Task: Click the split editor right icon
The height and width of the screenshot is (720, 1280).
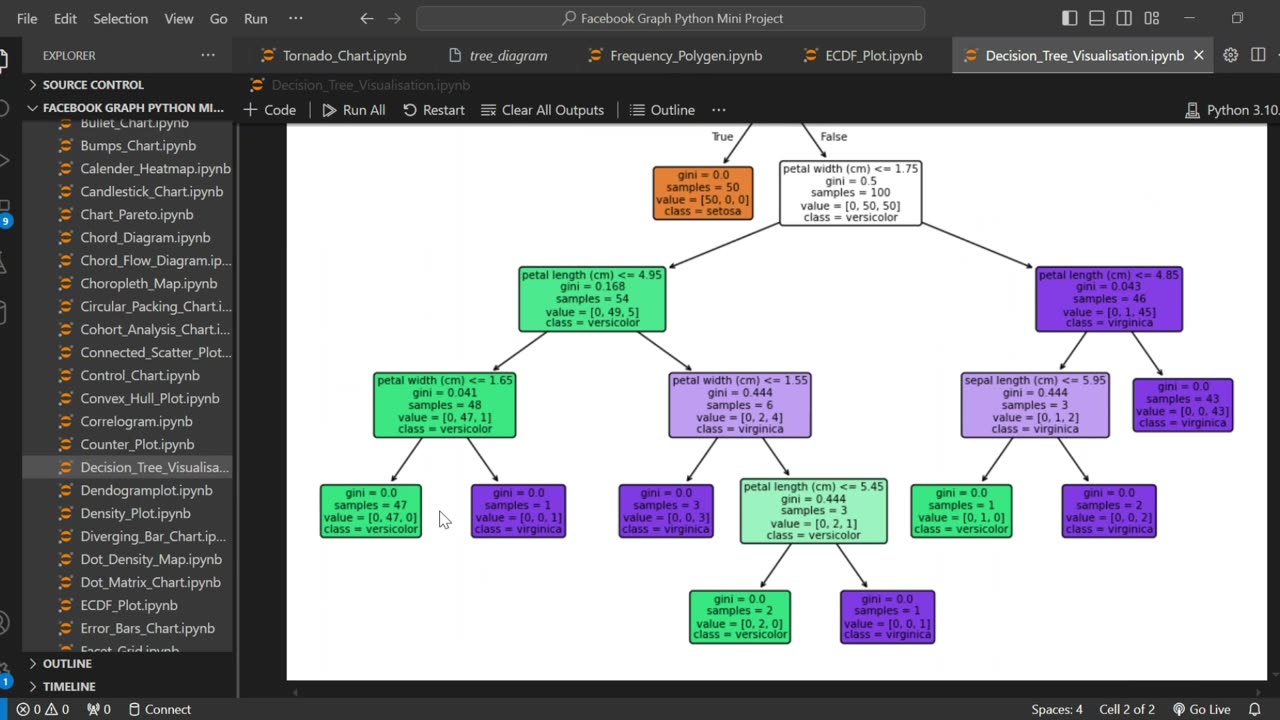Action: [1258, 55]
